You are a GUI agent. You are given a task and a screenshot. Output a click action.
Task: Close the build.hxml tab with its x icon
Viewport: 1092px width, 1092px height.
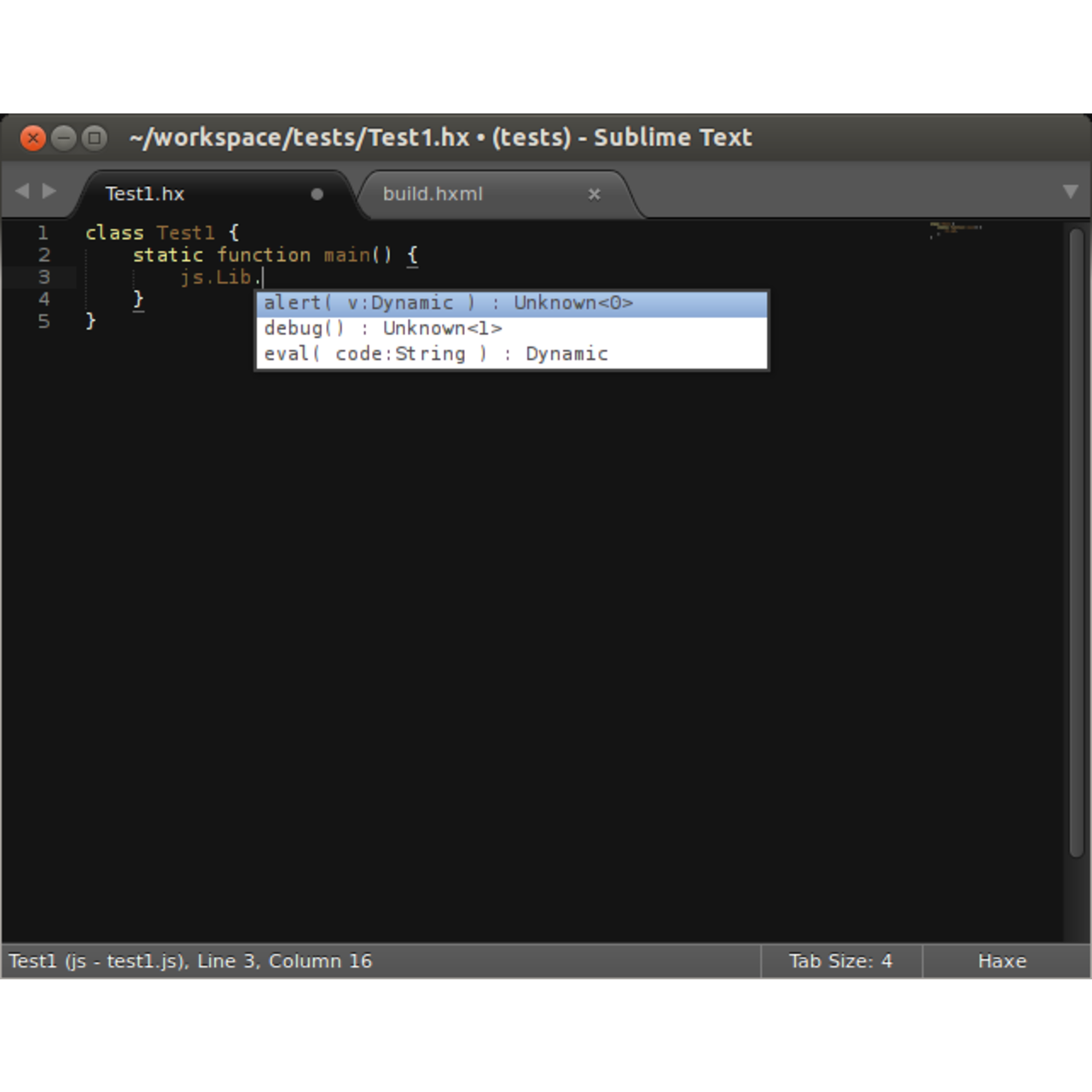click(594, 195)
